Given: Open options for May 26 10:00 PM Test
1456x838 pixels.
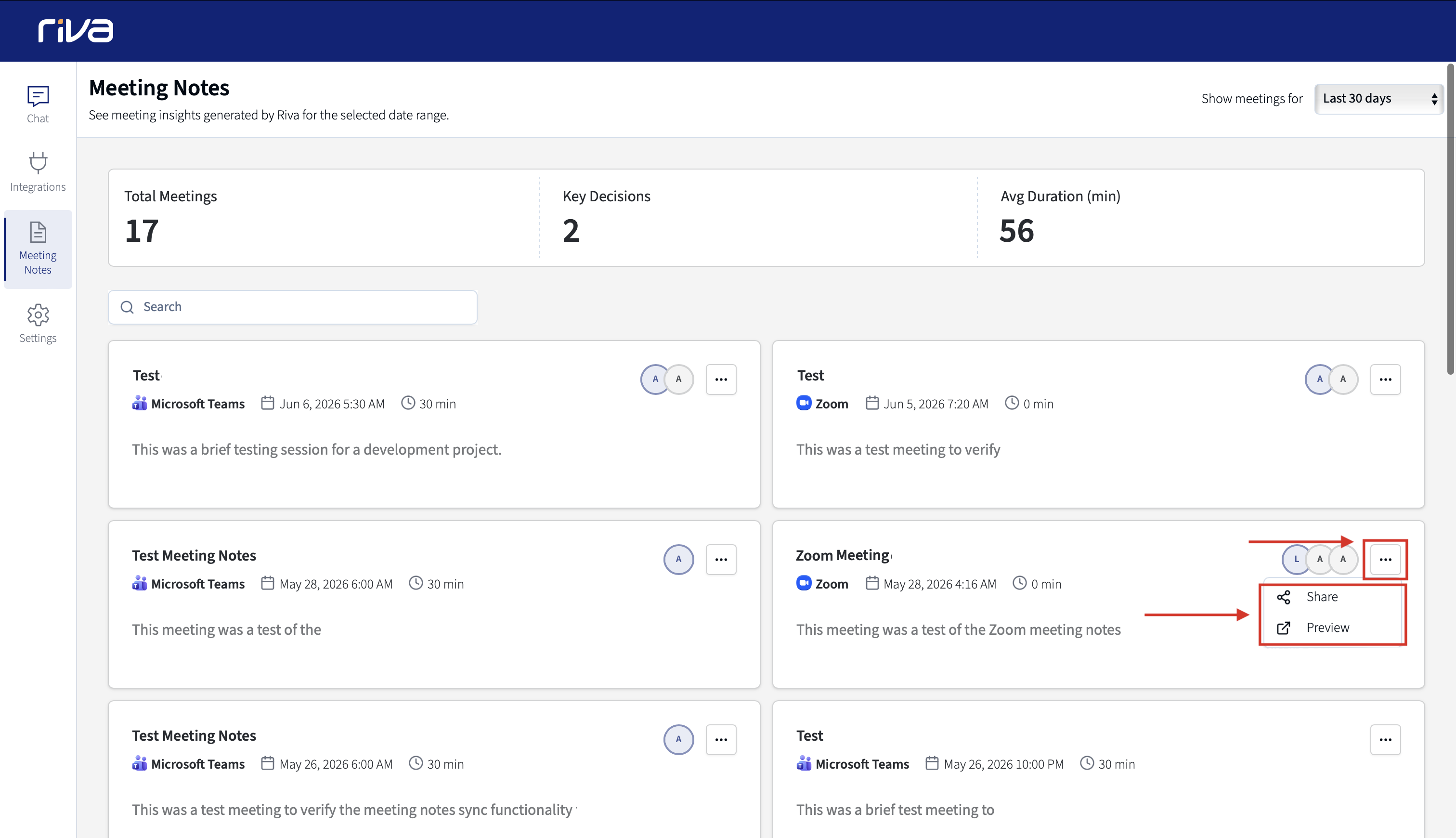Looking at the screenshot, I should pyautogui.click(x=1385, y=740).
